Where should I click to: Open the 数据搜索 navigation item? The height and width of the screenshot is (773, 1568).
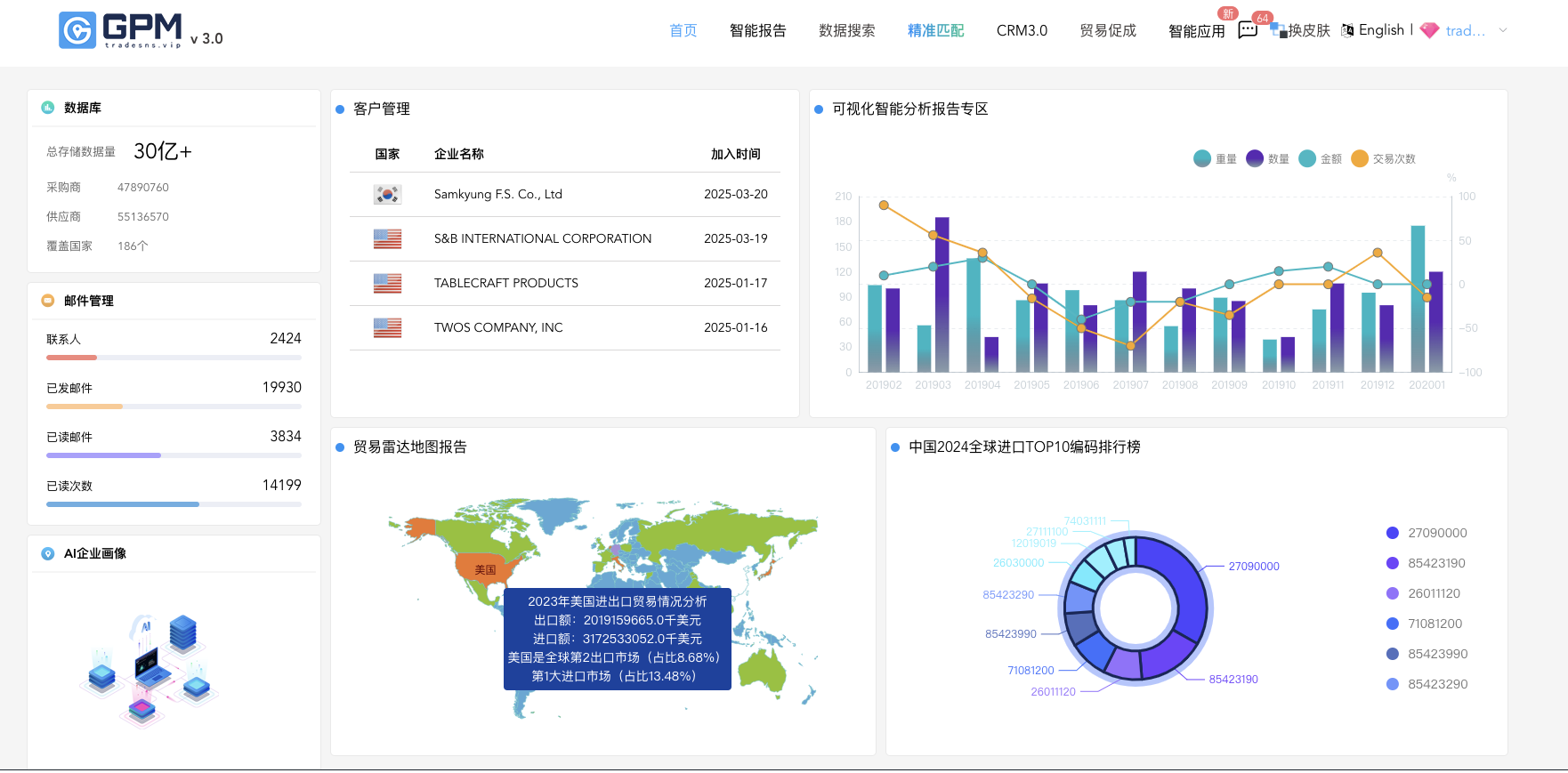846,30
